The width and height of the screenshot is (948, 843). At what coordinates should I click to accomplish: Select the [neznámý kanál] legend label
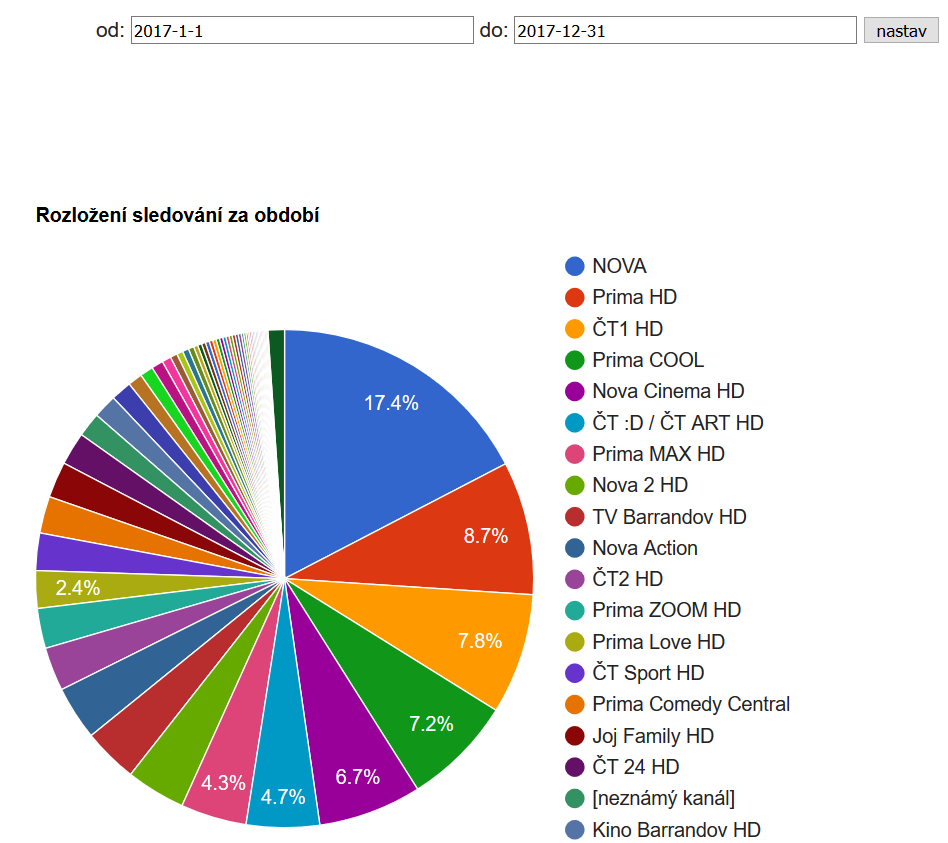tap(663, 799)
